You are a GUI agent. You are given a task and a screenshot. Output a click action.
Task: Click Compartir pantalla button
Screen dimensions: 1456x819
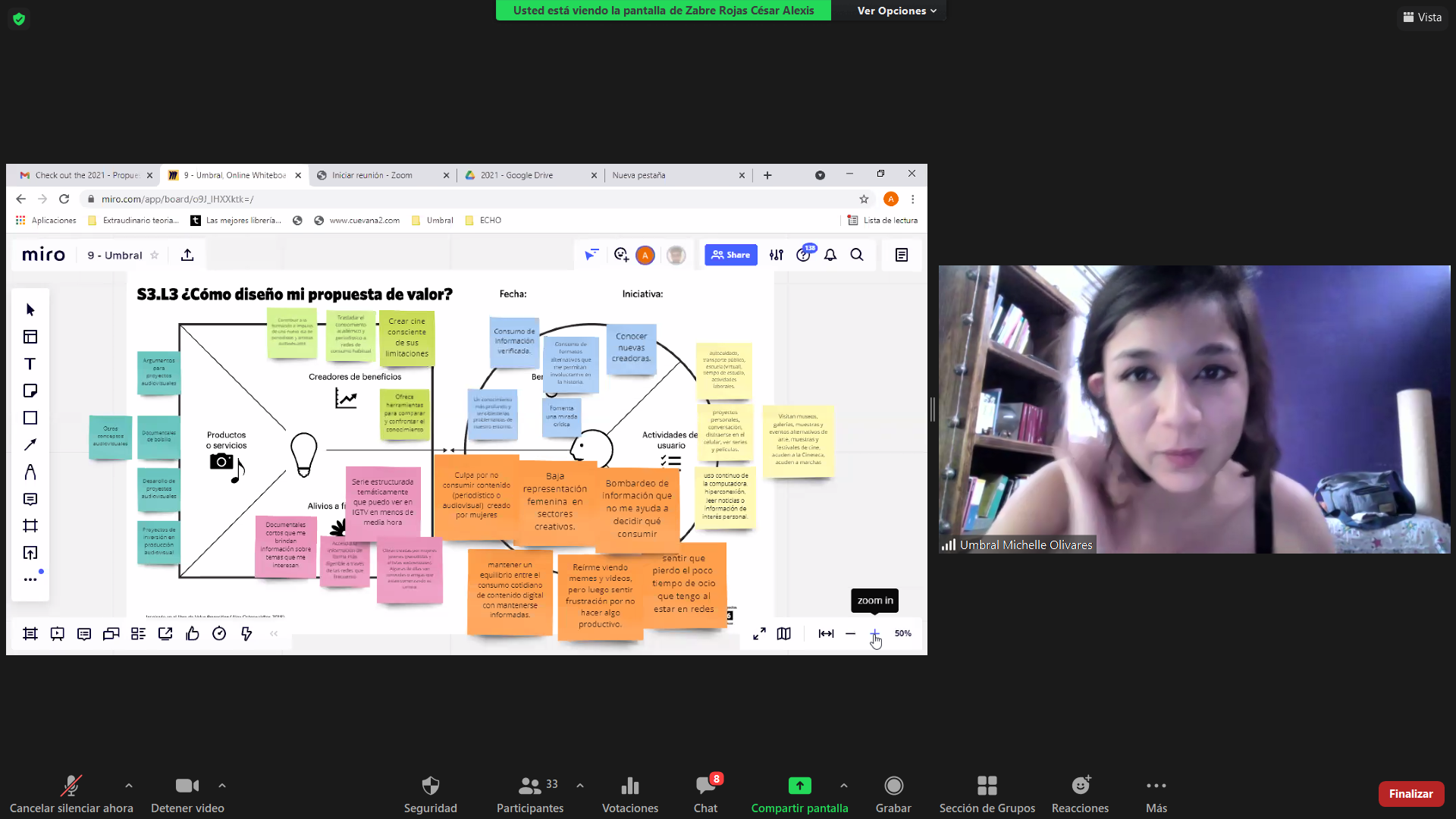pyautogui.click(x=799, y=793)
